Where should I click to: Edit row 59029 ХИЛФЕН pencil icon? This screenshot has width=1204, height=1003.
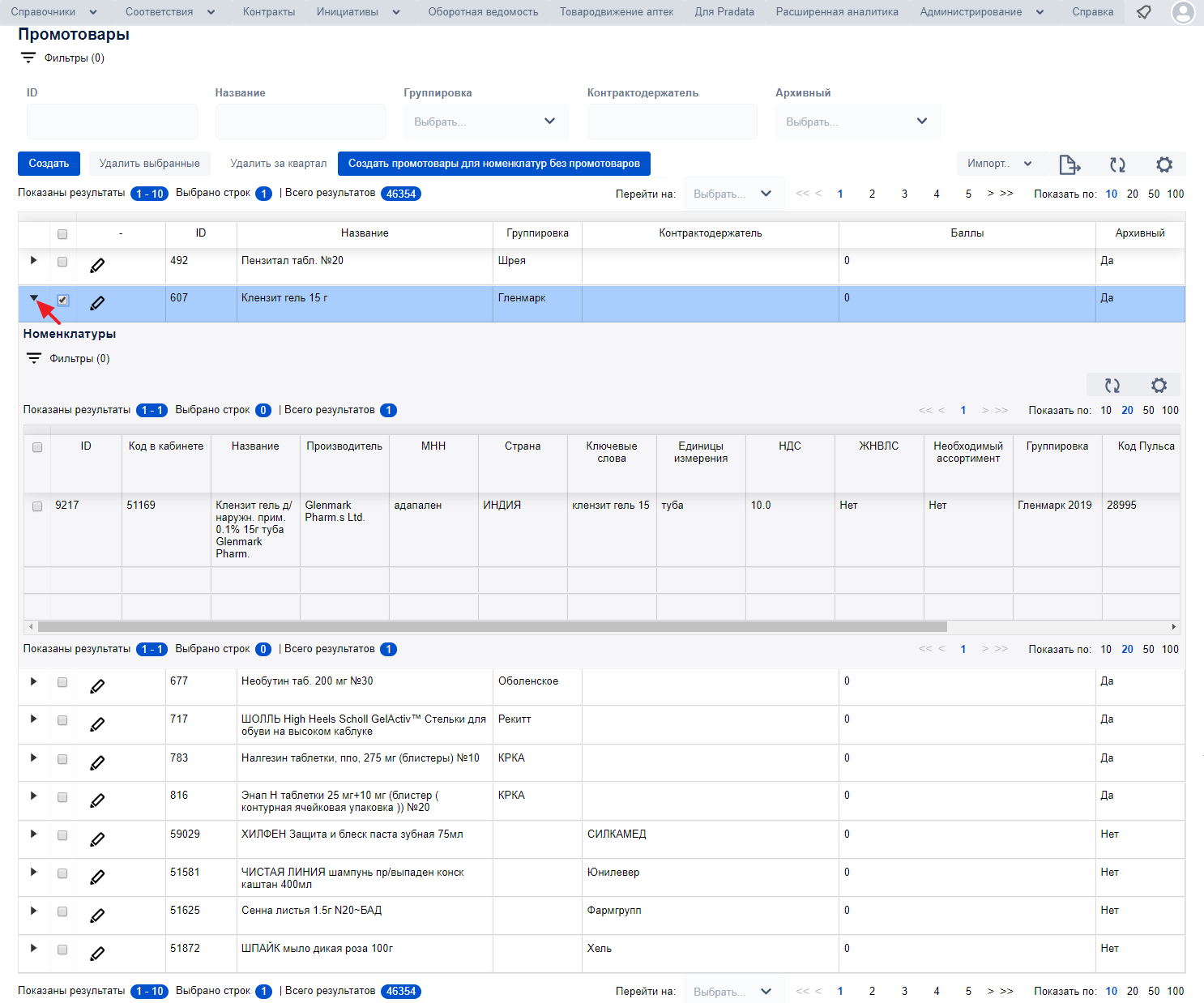tap(97, 839)
